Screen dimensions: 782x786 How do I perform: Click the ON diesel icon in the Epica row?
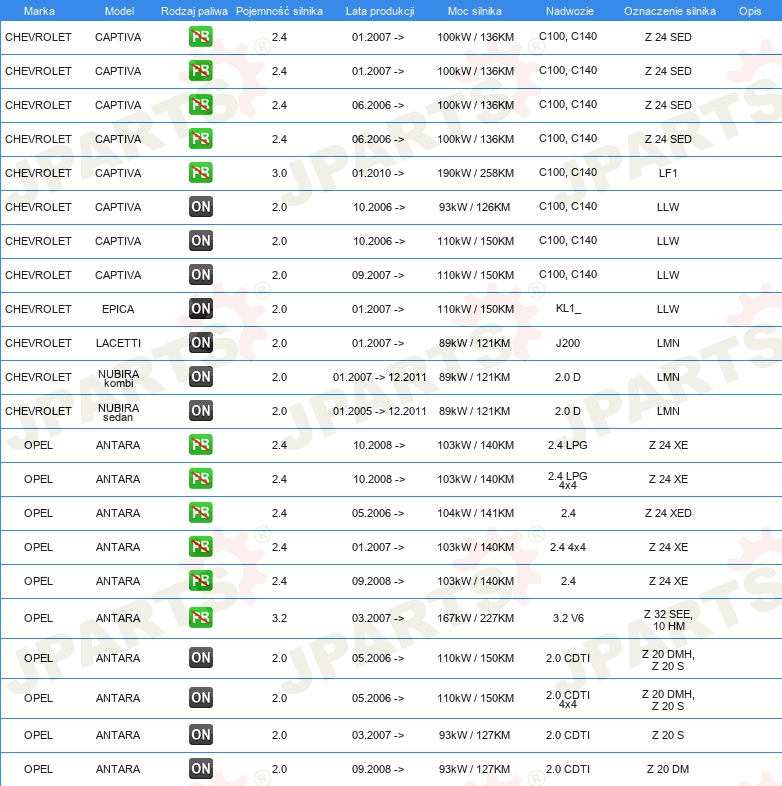(201, 309)
